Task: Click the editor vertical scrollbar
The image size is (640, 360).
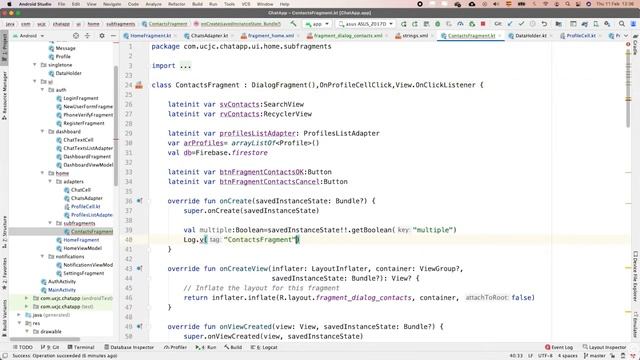Action: pos(628,88)
